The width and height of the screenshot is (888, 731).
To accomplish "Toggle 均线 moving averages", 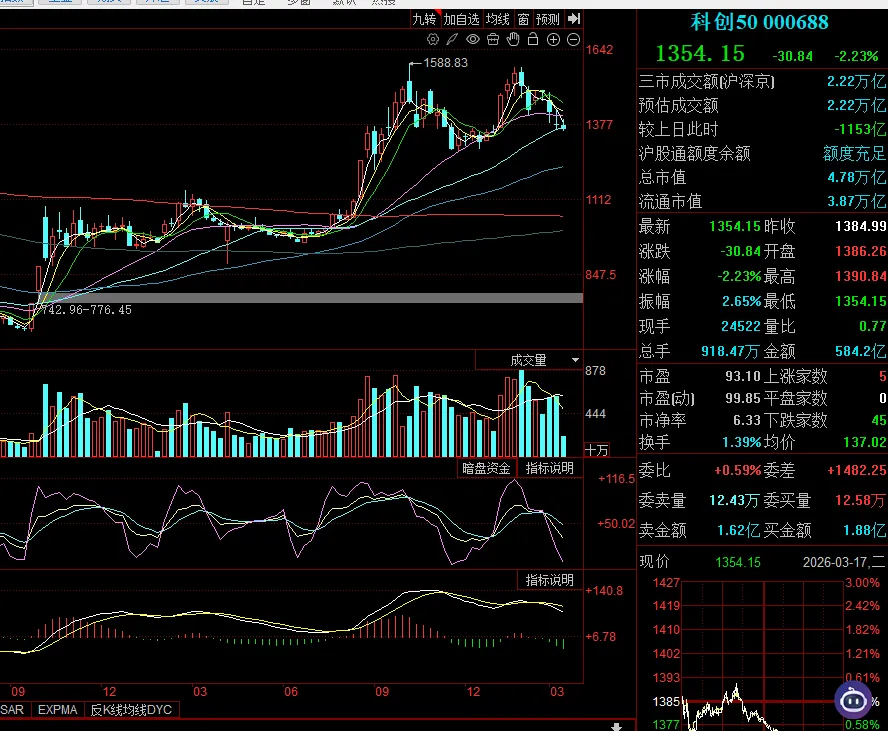I will [498, 19].
